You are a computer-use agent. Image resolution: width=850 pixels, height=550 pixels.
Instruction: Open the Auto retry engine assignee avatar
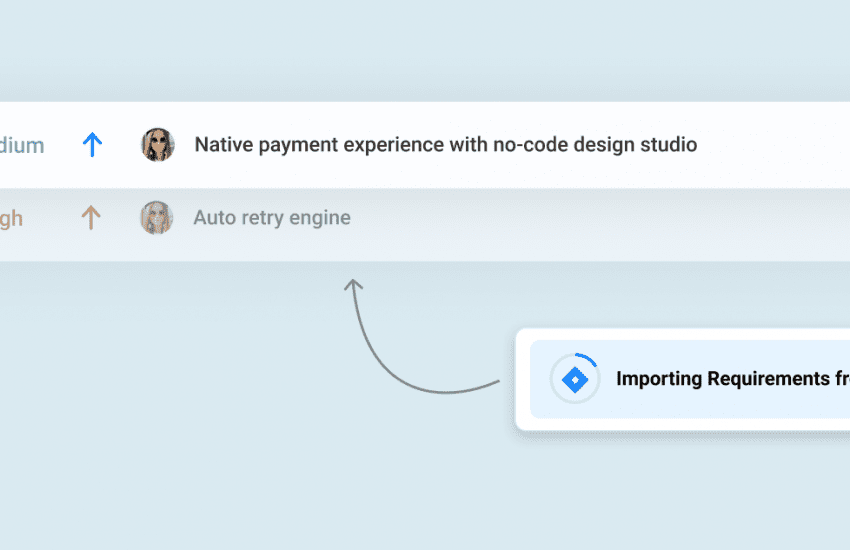pyautogui.click(x=157, y=218)
